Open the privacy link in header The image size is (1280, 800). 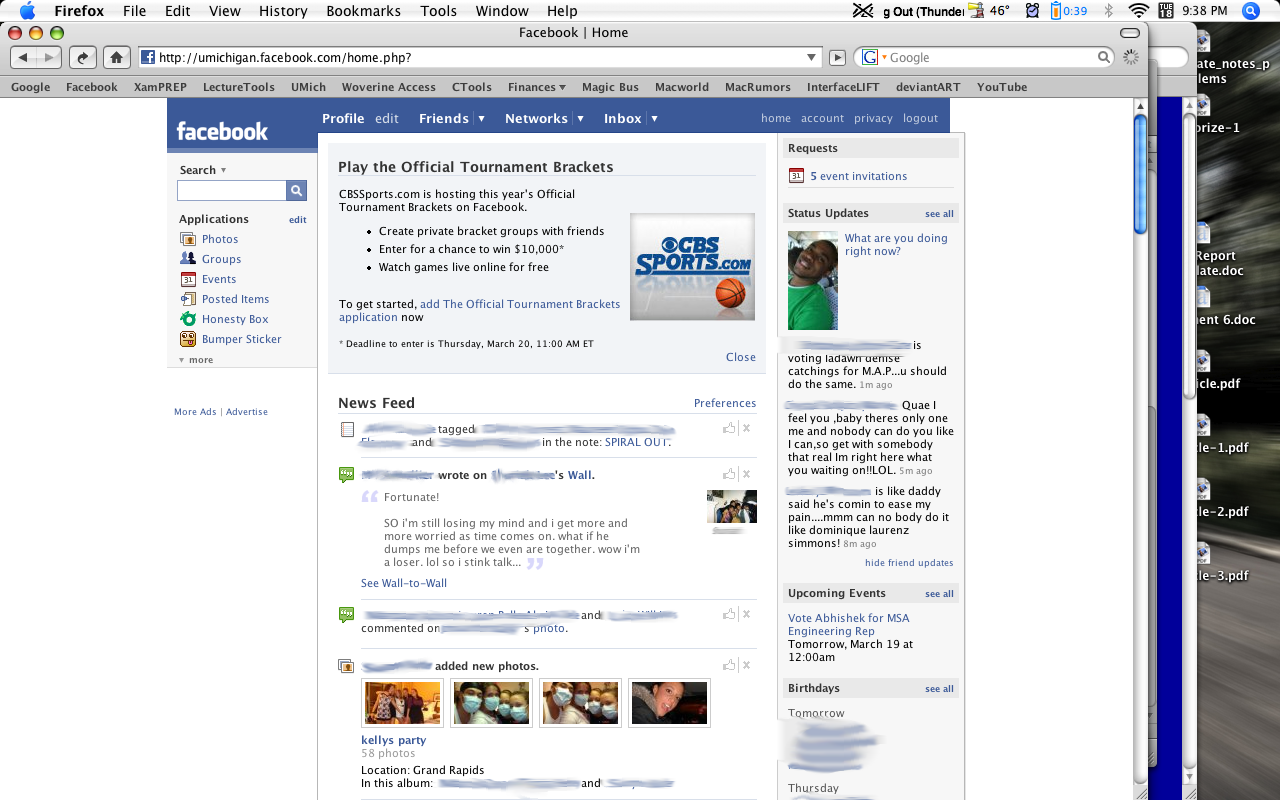point(873,118)
